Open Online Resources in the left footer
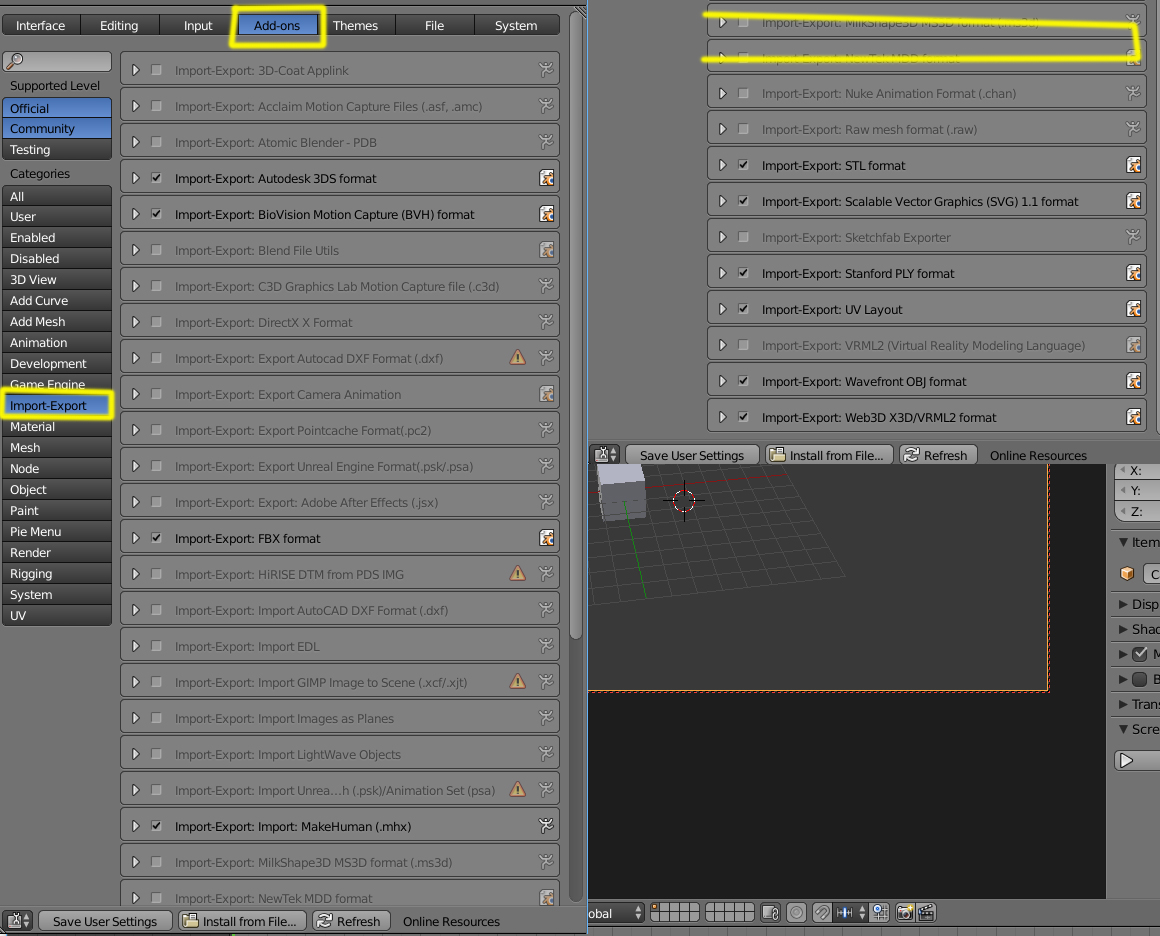1160x936 pixels. [451, 921]
